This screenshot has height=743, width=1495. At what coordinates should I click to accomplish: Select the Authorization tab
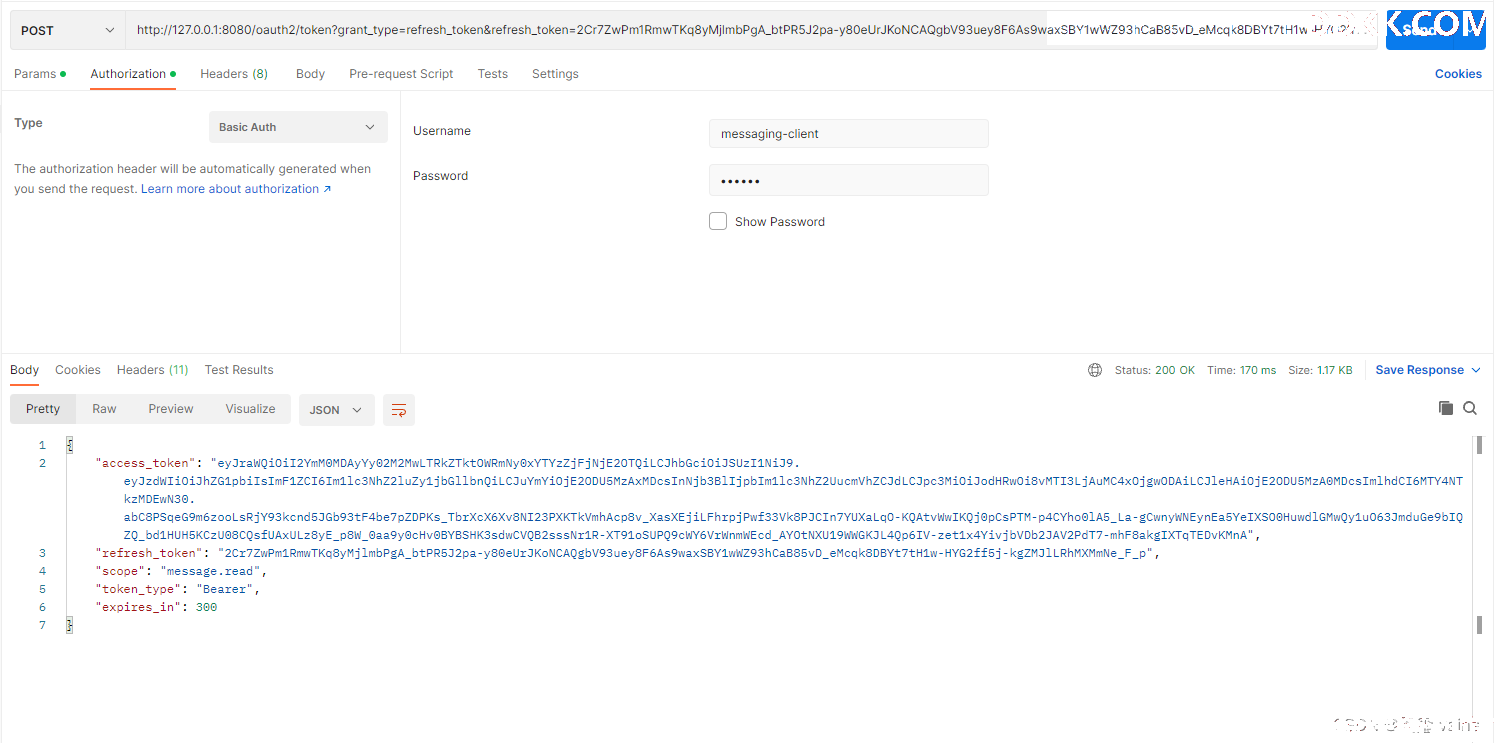coord(133,74)
